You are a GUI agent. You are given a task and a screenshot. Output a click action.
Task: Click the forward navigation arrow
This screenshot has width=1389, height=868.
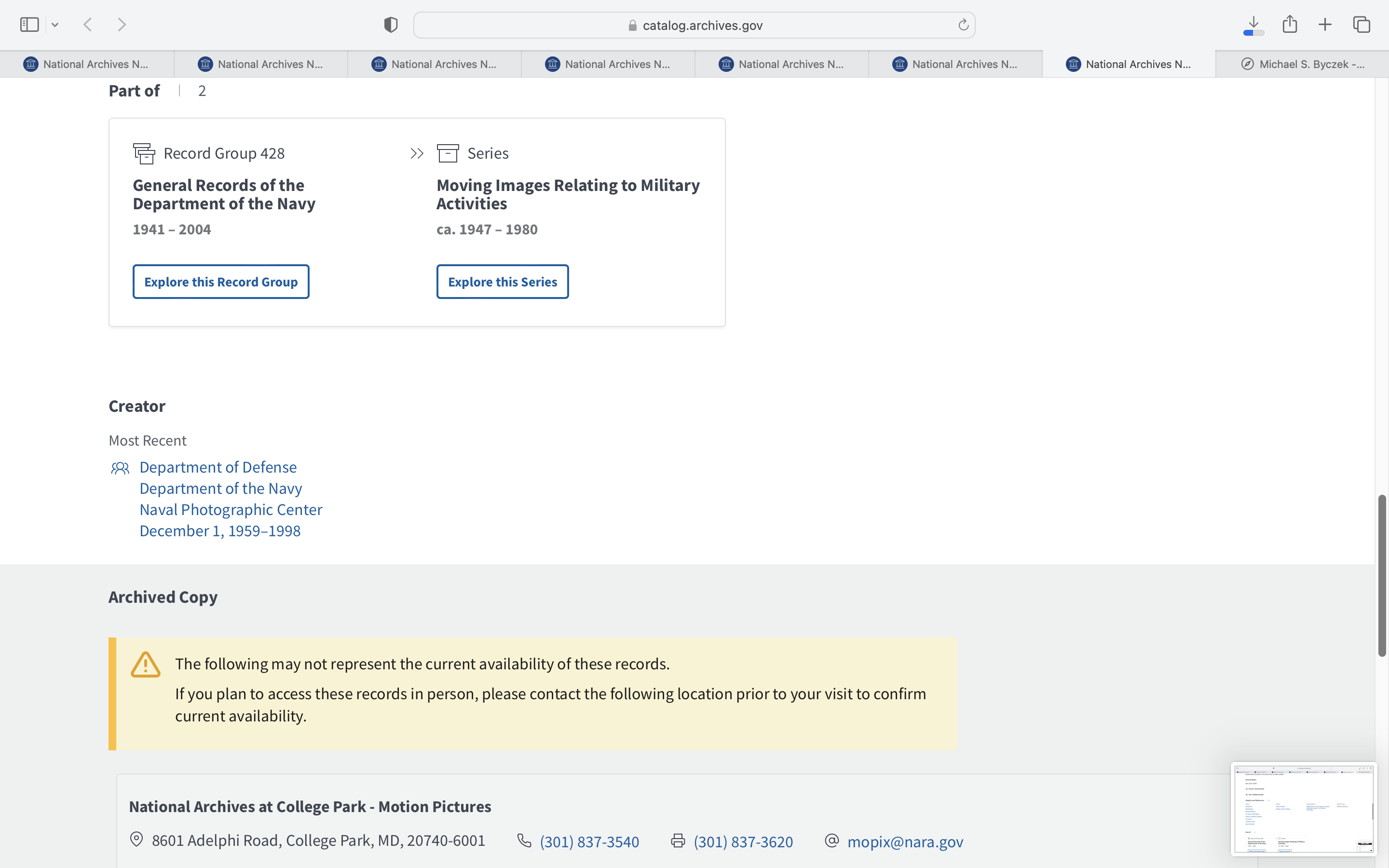click(x=122, y=25)
